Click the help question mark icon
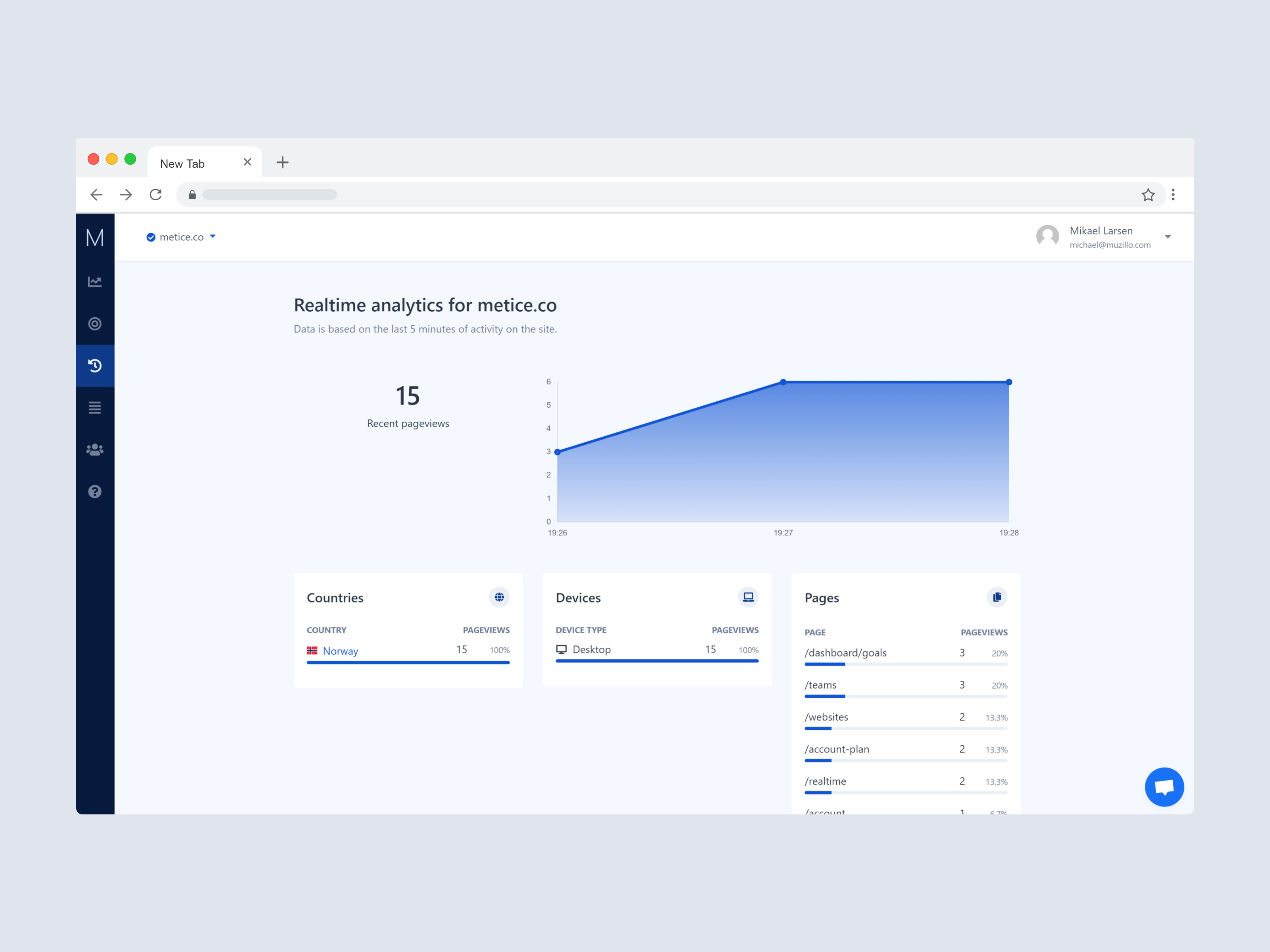The height and width of the screenshot is (952, 1270). [x=95, y=492]
